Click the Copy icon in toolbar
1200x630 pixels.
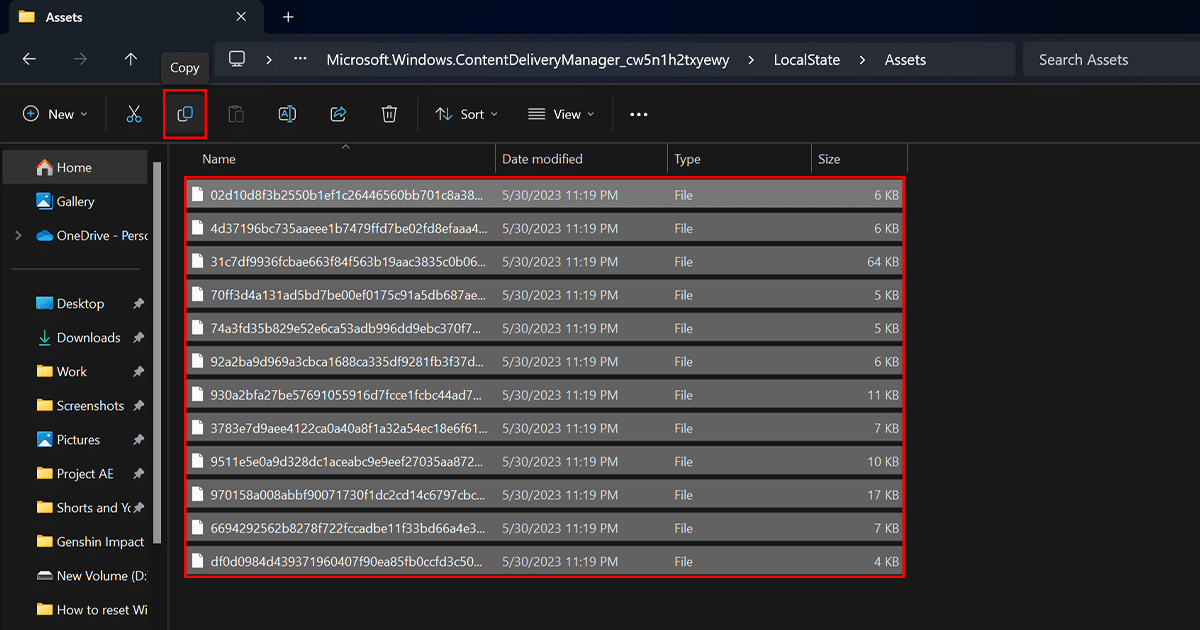pyautogui.click(x=185, y=115)
